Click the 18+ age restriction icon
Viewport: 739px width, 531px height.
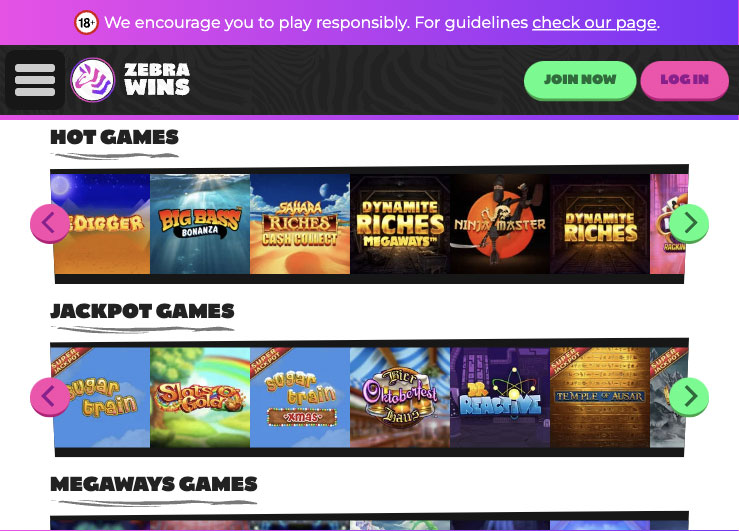point(86,23)
